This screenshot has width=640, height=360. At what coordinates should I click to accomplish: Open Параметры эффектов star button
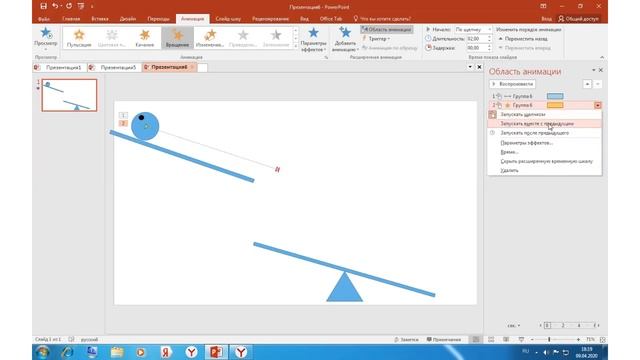pyautogui.click(x=313, y=39)
